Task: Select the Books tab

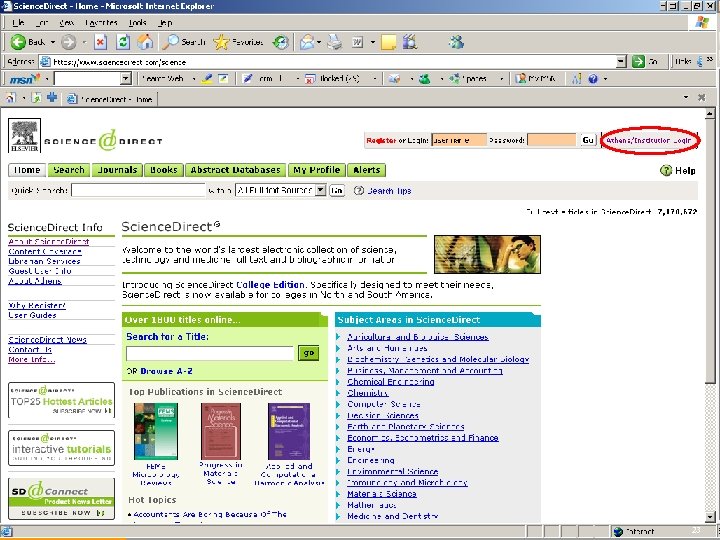Action: coord(163,170)
